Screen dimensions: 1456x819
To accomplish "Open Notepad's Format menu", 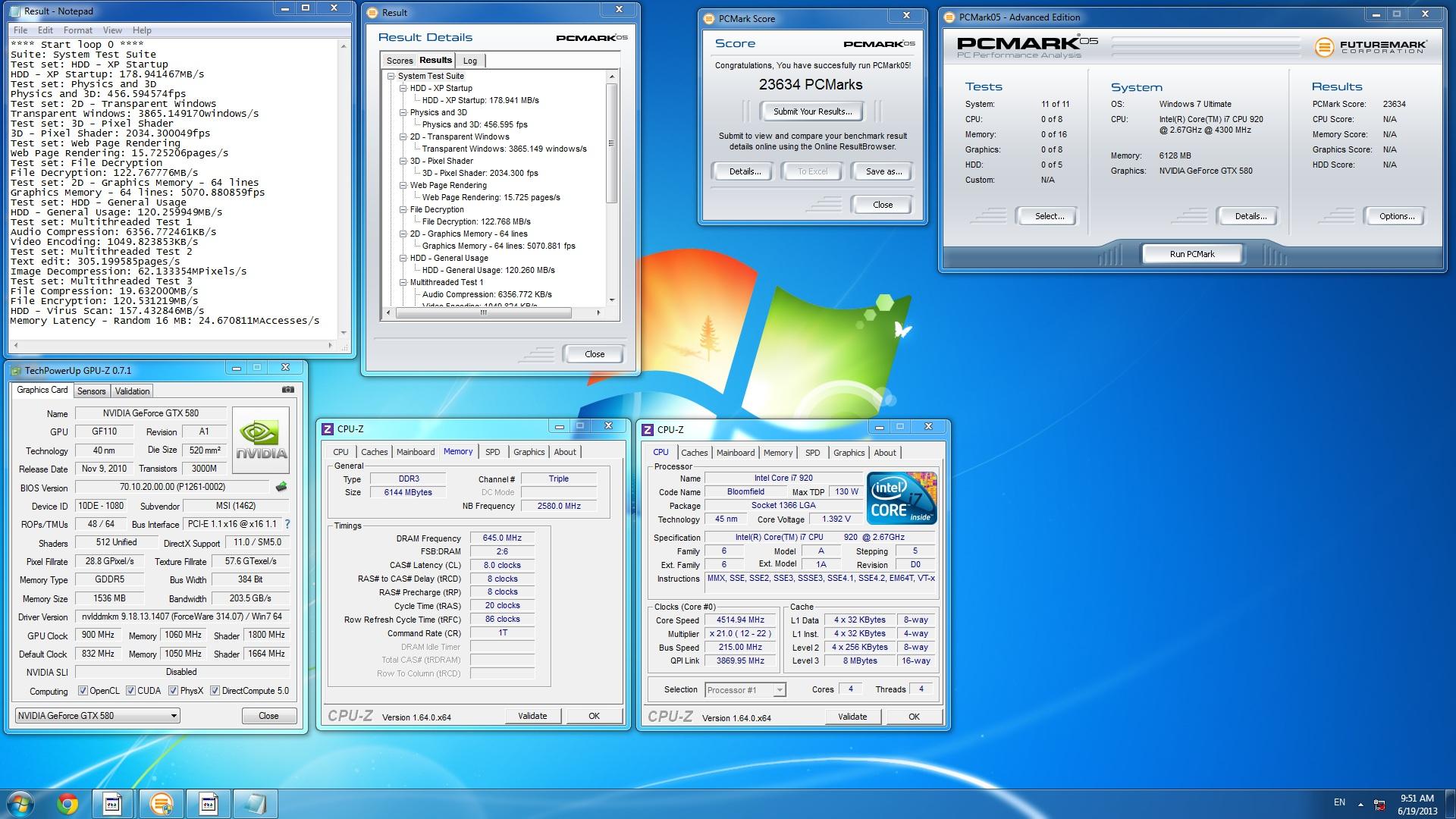I will click(x=78, y=30).
